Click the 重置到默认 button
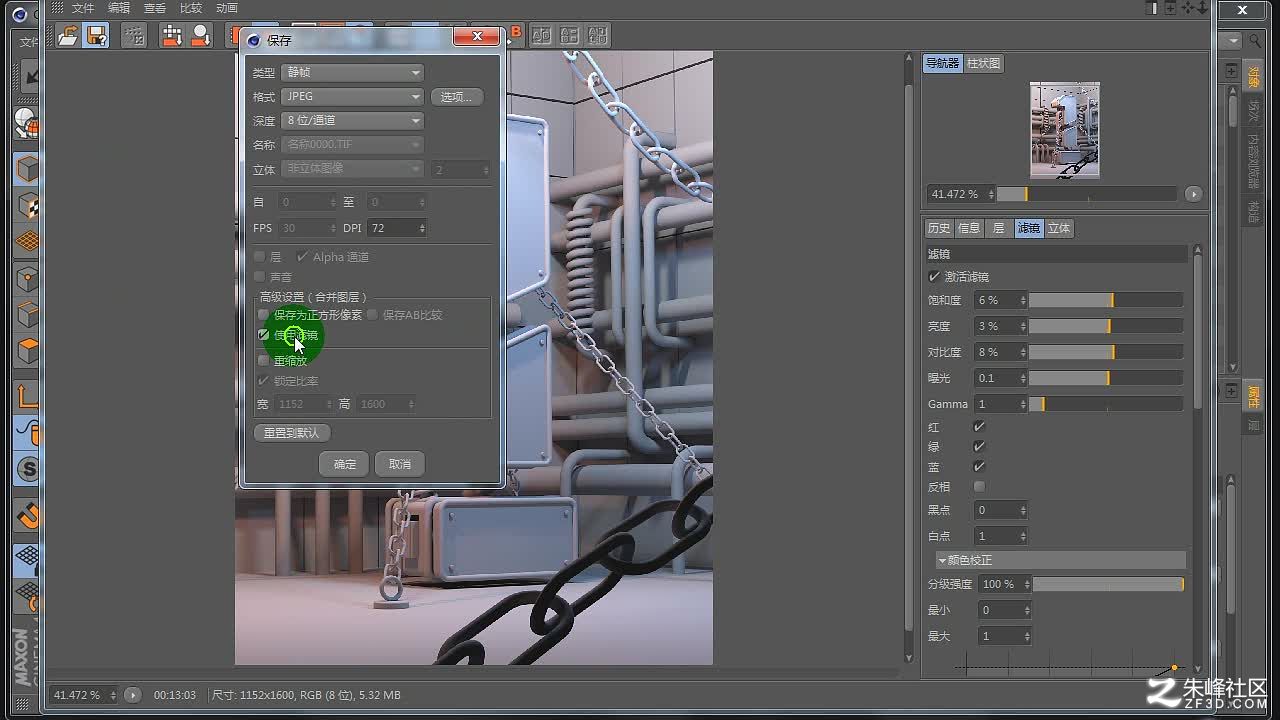 point(292,433)
